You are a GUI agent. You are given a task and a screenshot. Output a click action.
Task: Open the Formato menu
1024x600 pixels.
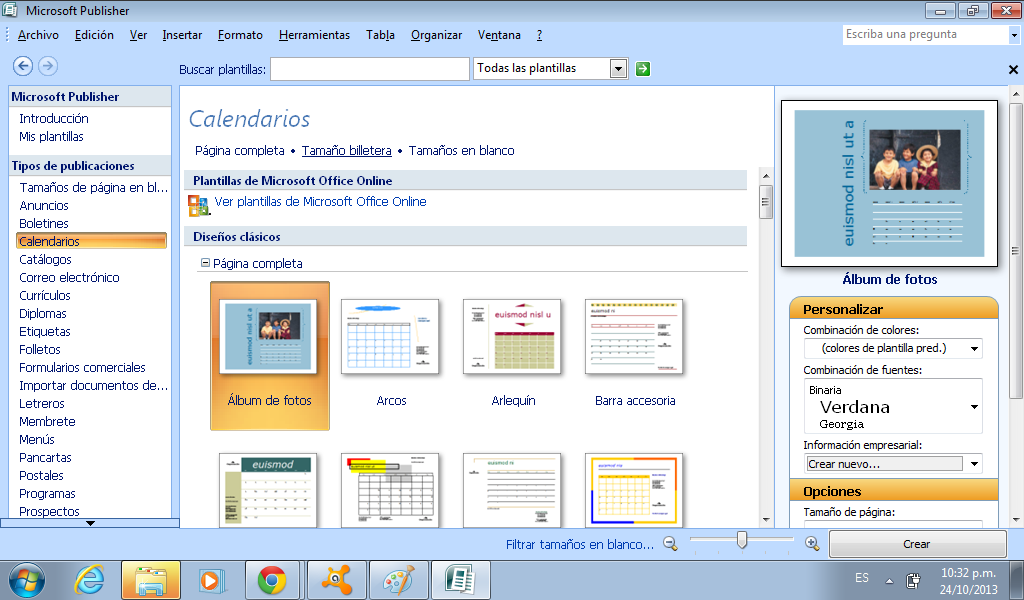coord(240,35)
